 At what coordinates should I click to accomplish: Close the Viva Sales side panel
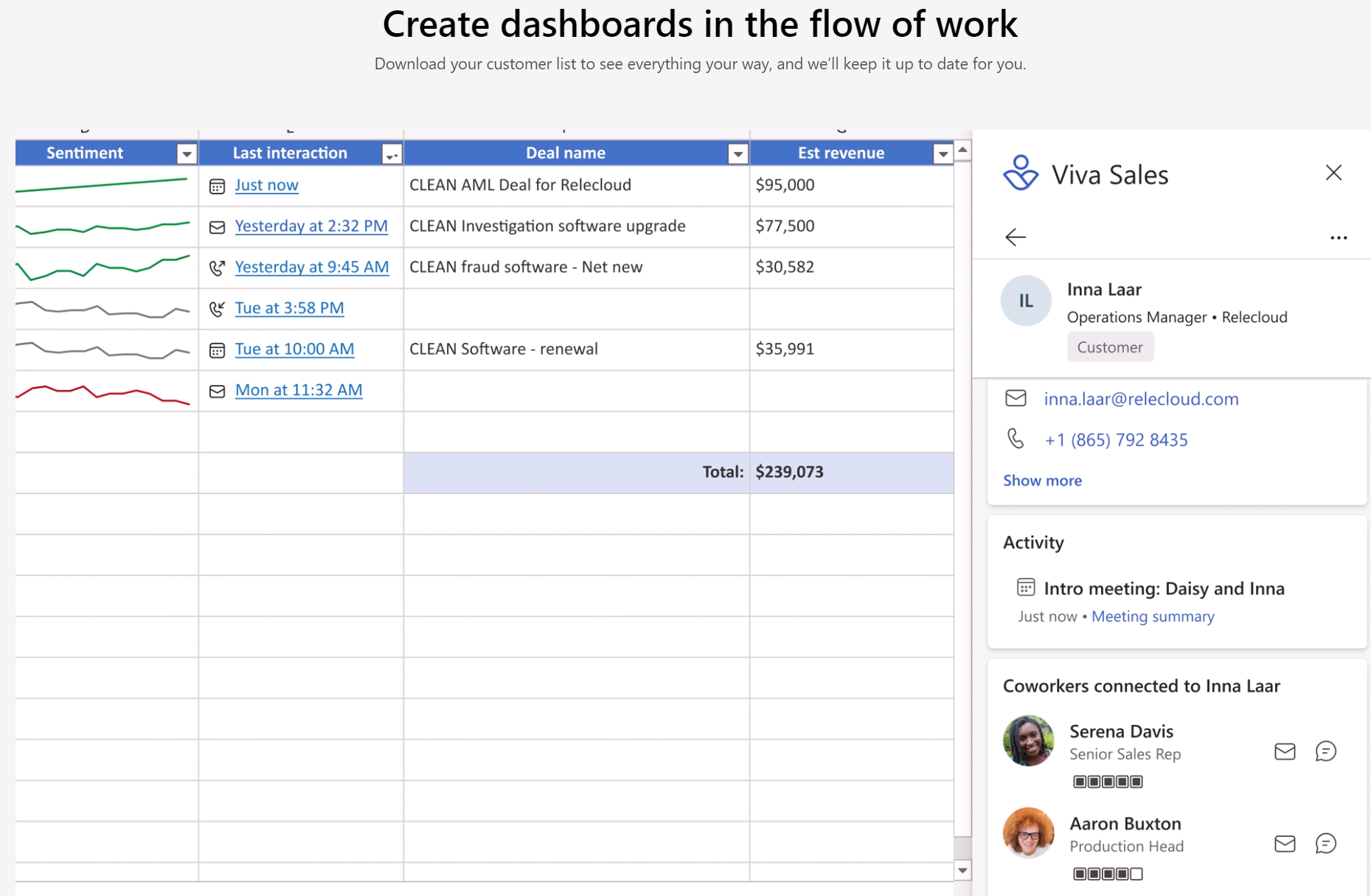(x=1333, y=173)
